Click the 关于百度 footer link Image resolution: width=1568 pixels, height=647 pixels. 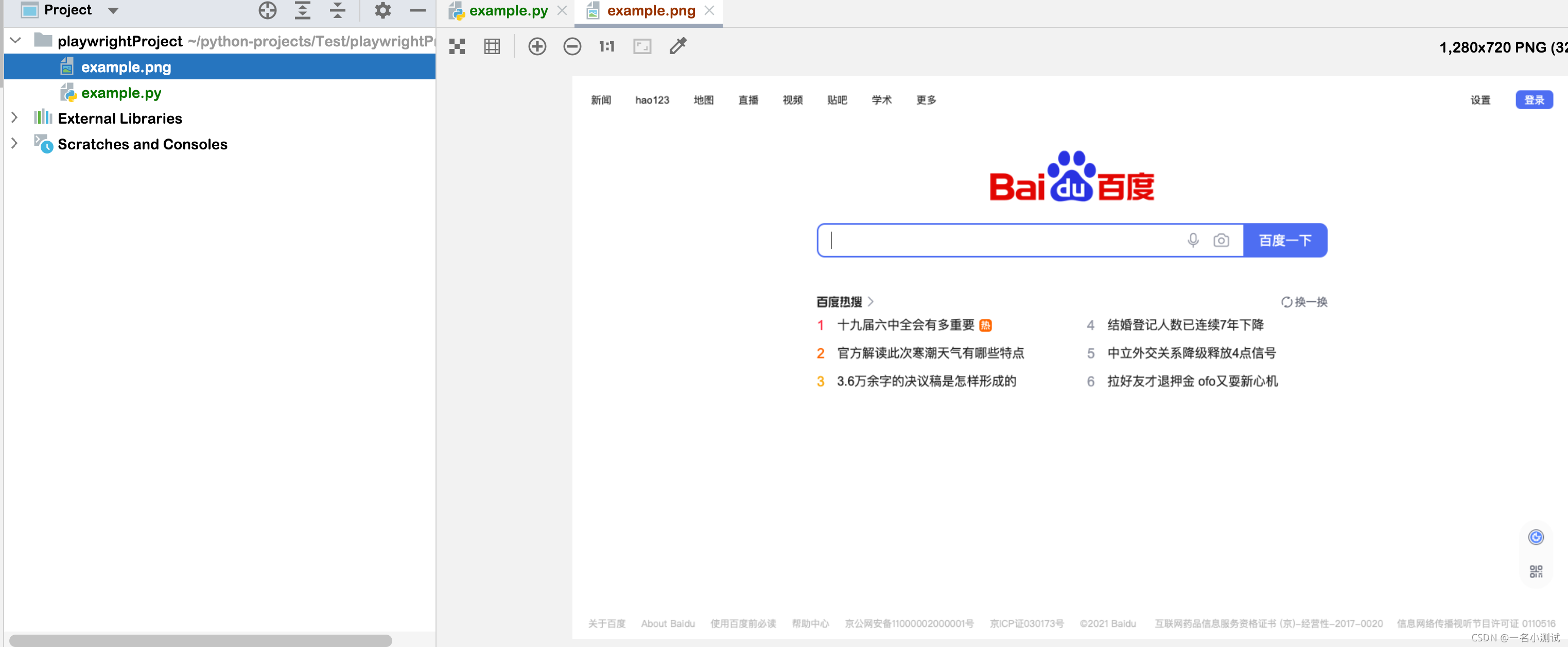pyautogui.click(x=606, y=623)
